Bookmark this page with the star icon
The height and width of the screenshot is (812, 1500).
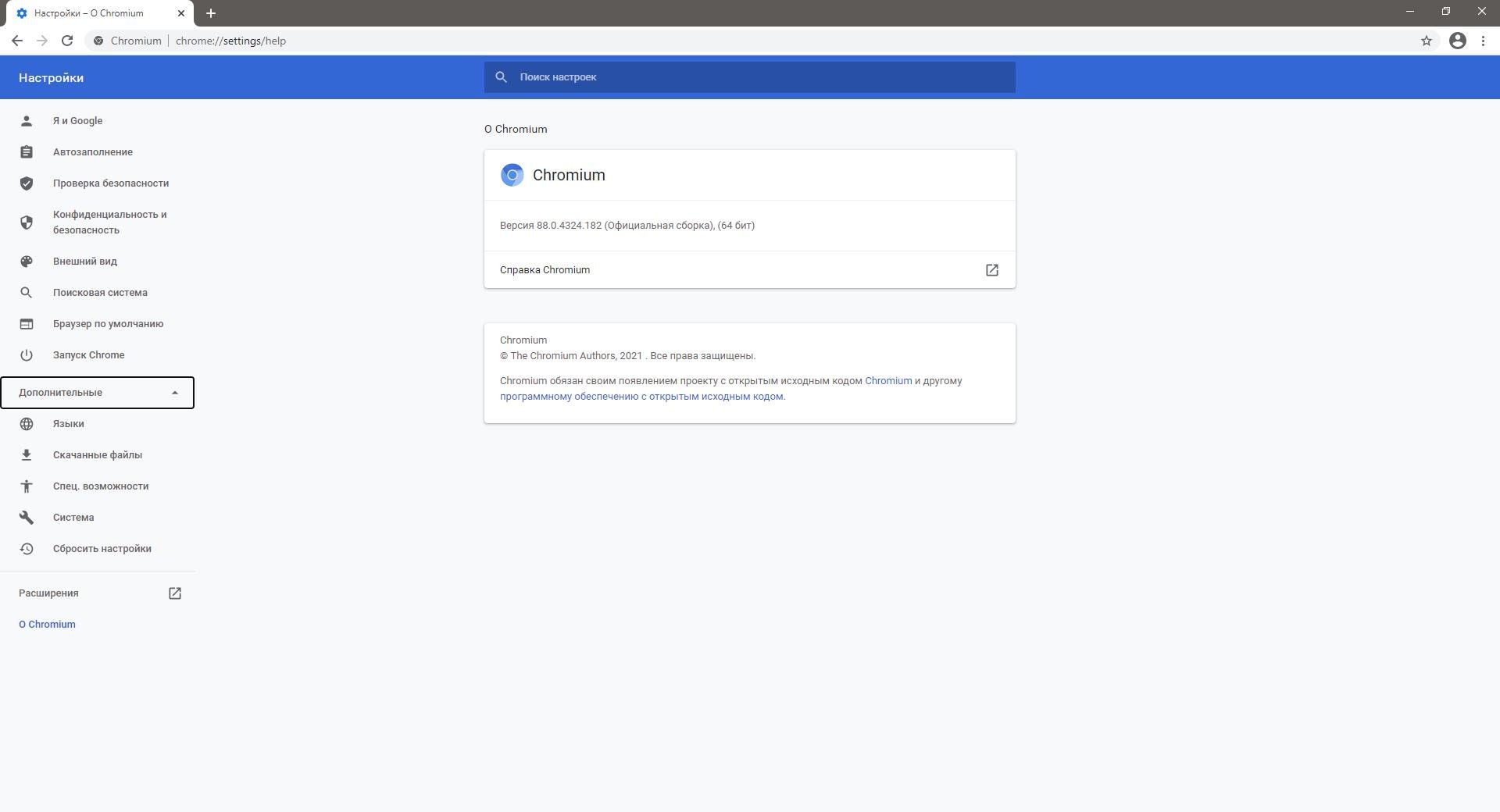(1427, 41)
